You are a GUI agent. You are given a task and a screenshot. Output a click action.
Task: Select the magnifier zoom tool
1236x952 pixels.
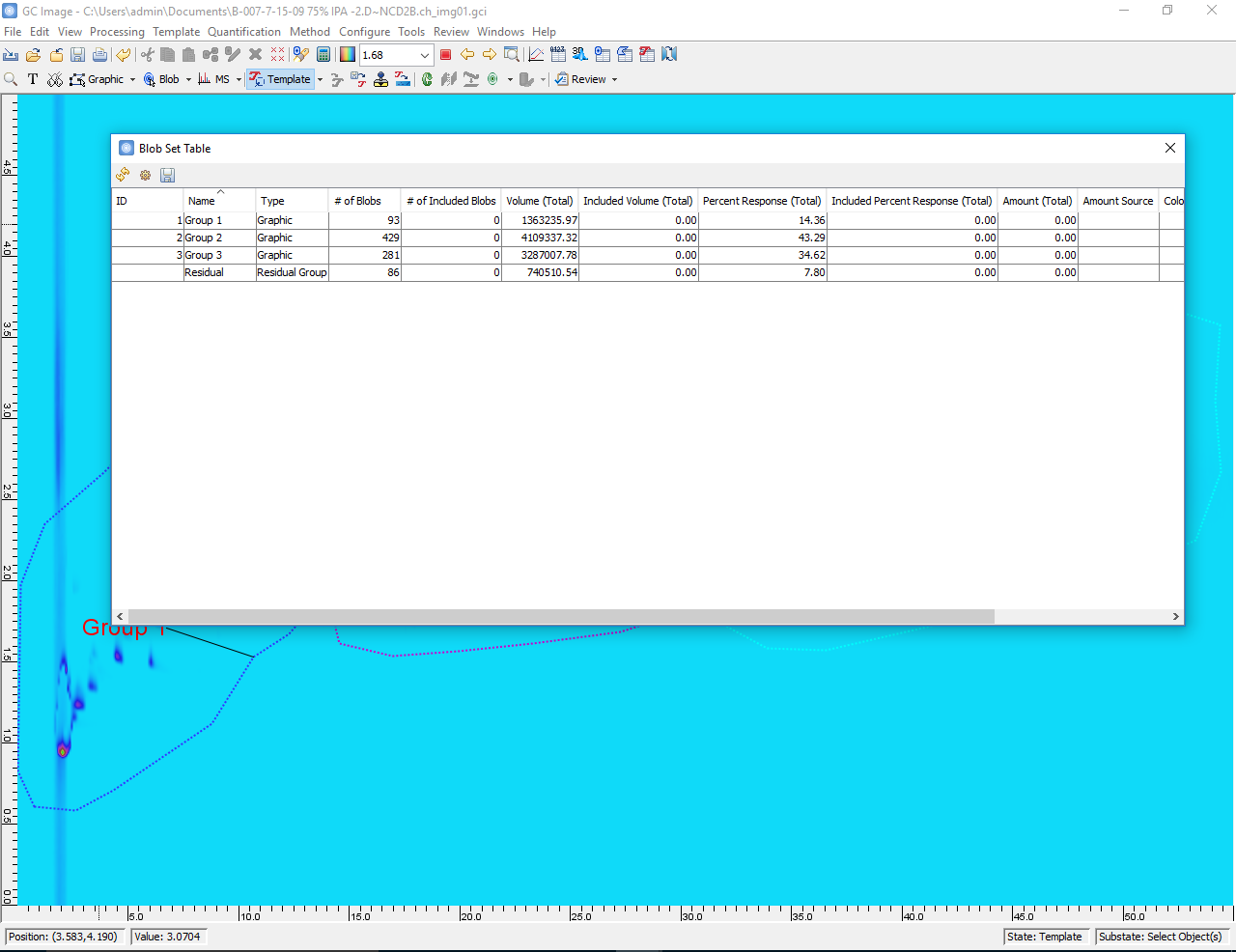[x=11, y=79]
